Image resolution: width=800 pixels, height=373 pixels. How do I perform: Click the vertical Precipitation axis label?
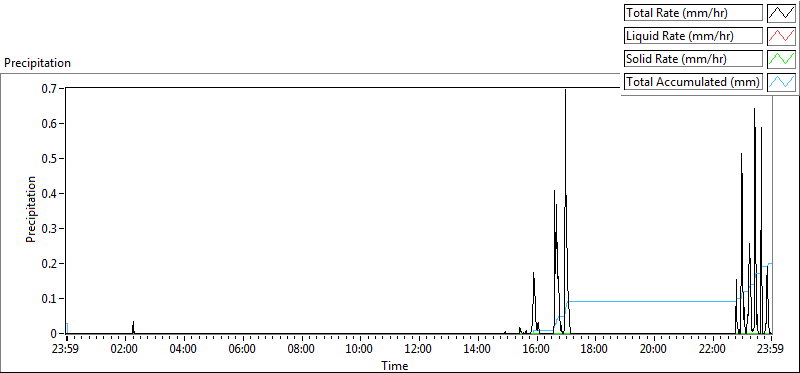click(x=31, y=209)
